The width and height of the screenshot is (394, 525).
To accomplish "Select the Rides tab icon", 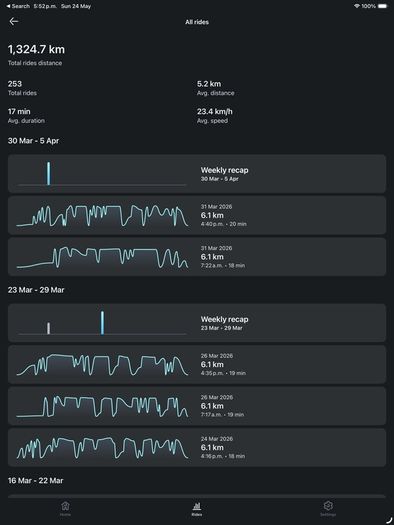I will [197, 506].
